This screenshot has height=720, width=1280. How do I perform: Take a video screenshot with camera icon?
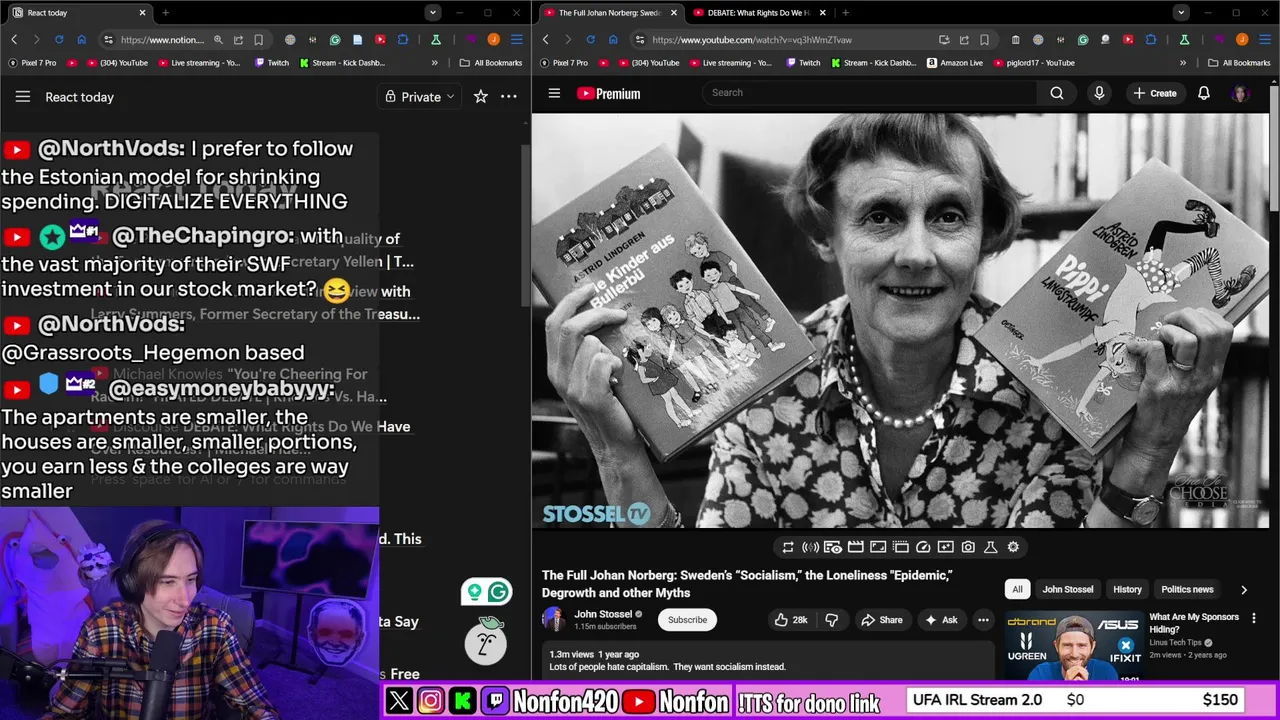tap(968, 547)
